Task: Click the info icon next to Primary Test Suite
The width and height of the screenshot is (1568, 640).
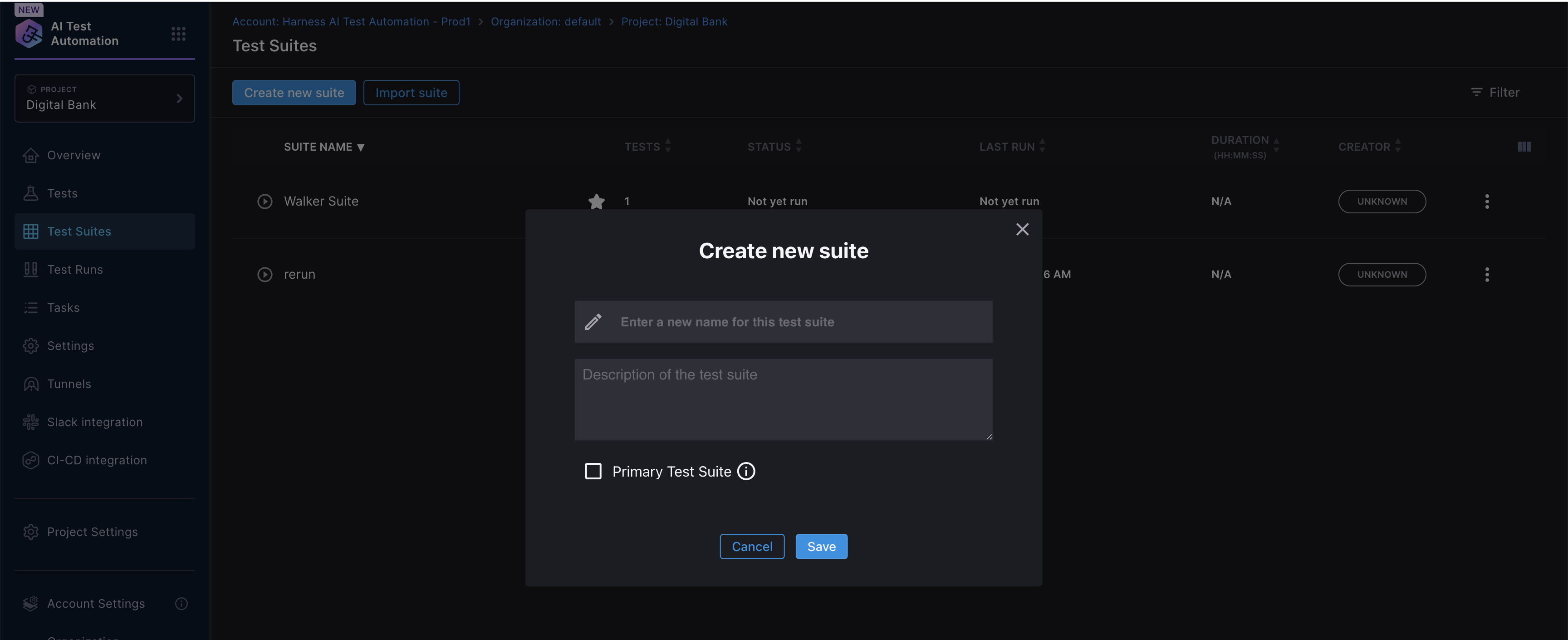Action: click(x=746, y=470)
